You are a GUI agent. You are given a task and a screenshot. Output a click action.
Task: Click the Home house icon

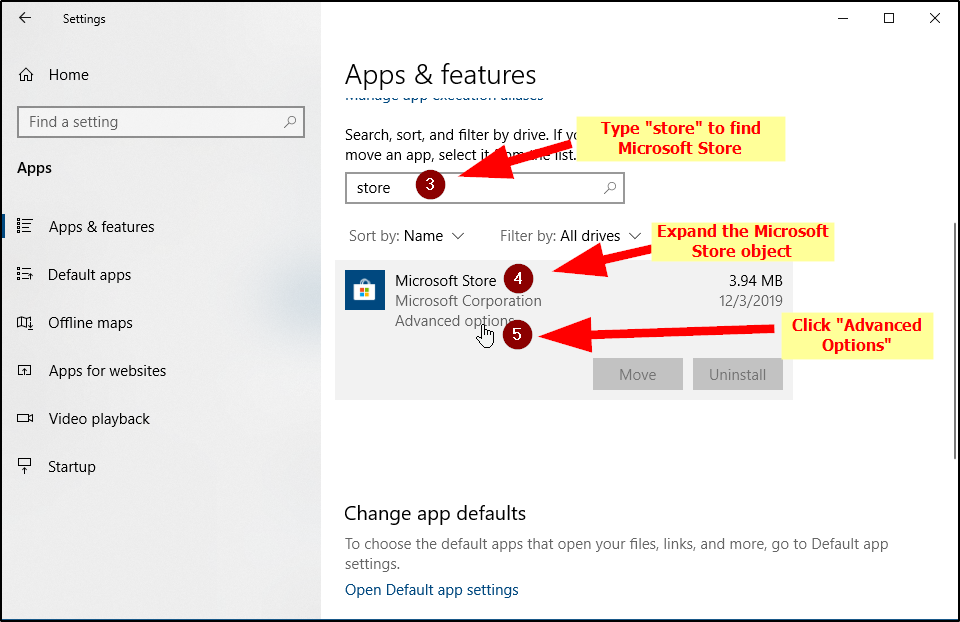26,75
